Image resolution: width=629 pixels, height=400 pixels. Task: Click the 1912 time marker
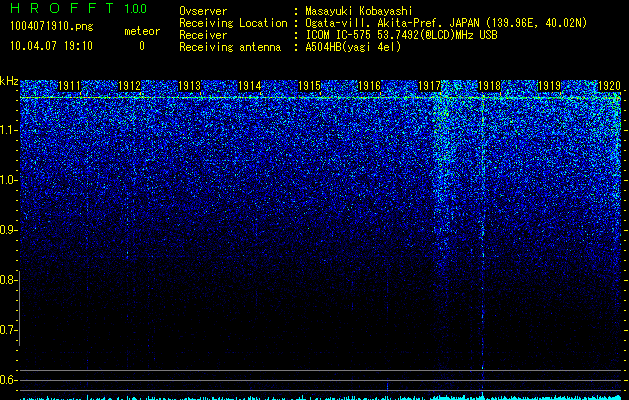(x=130, y=86)
